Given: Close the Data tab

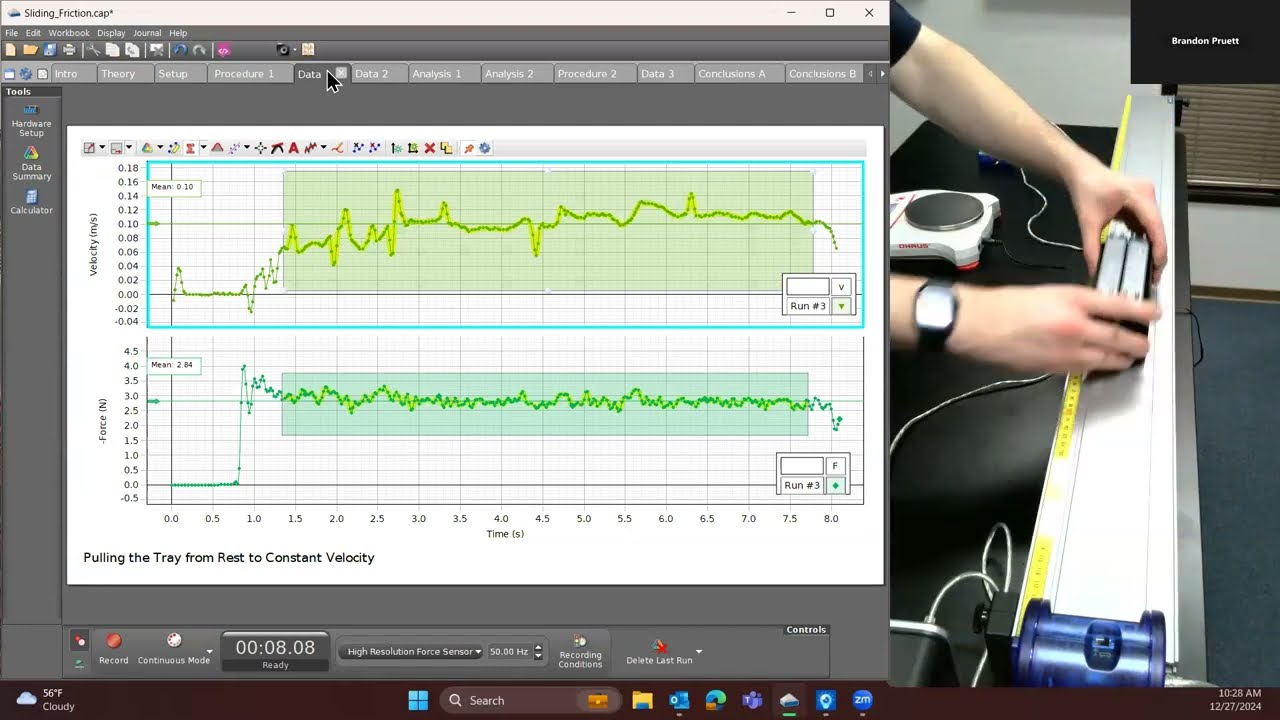Looking at the screenshot, I should [x=341, y=73].
